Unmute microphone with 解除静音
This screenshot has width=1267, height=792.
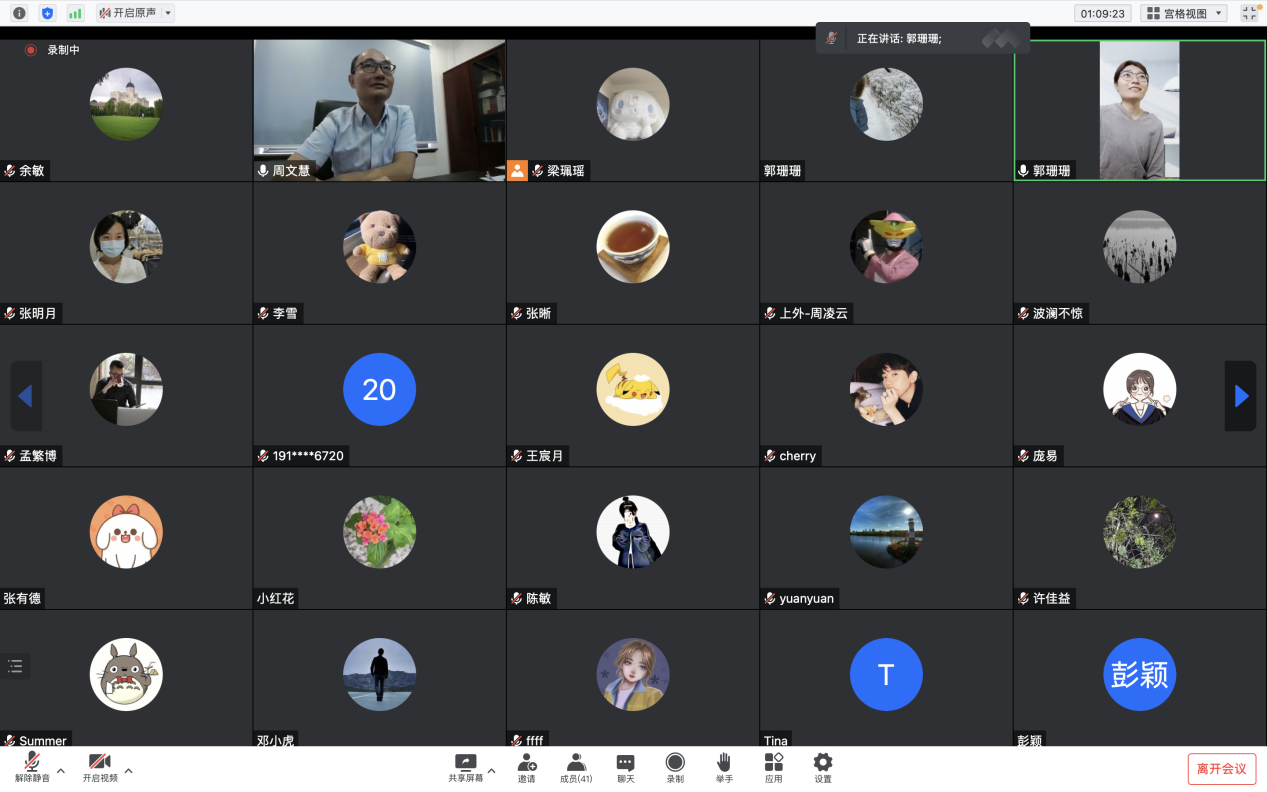[x=32, y=767]
